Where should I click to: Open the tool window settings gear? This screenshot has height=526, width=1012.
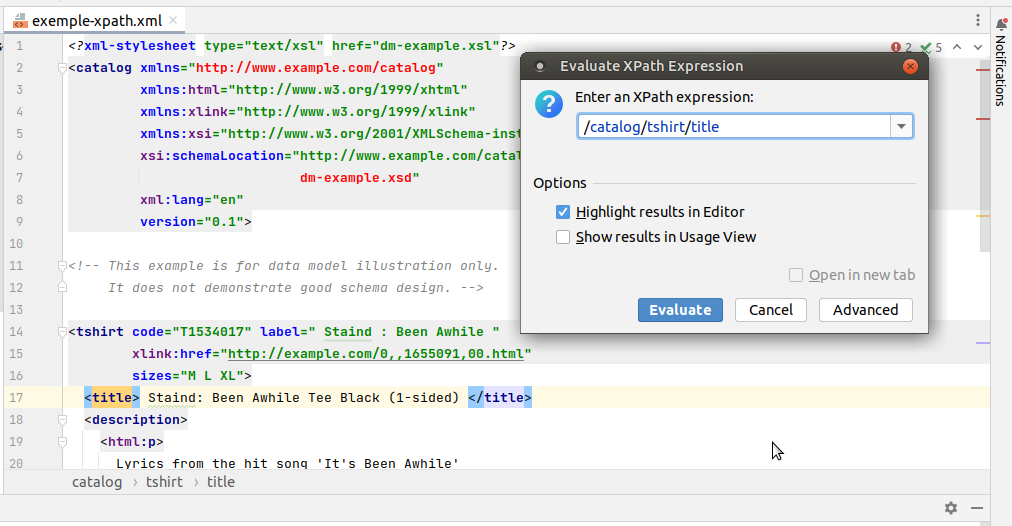pyautogui.click(x=951, y=508)
